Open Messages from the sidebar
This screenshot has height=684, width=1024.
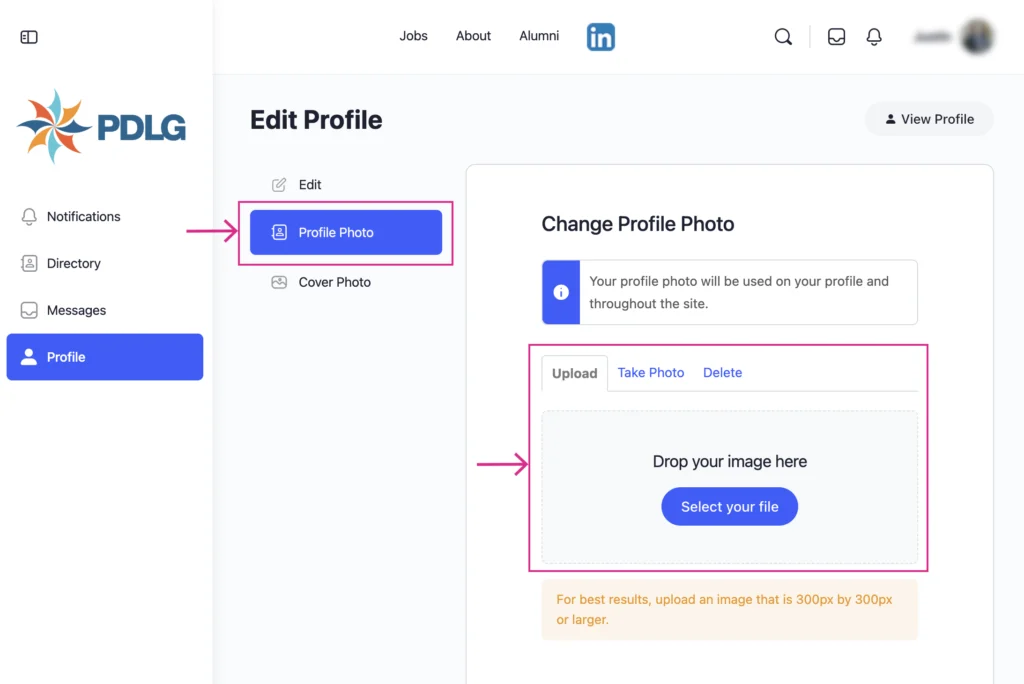click(76, 310)
